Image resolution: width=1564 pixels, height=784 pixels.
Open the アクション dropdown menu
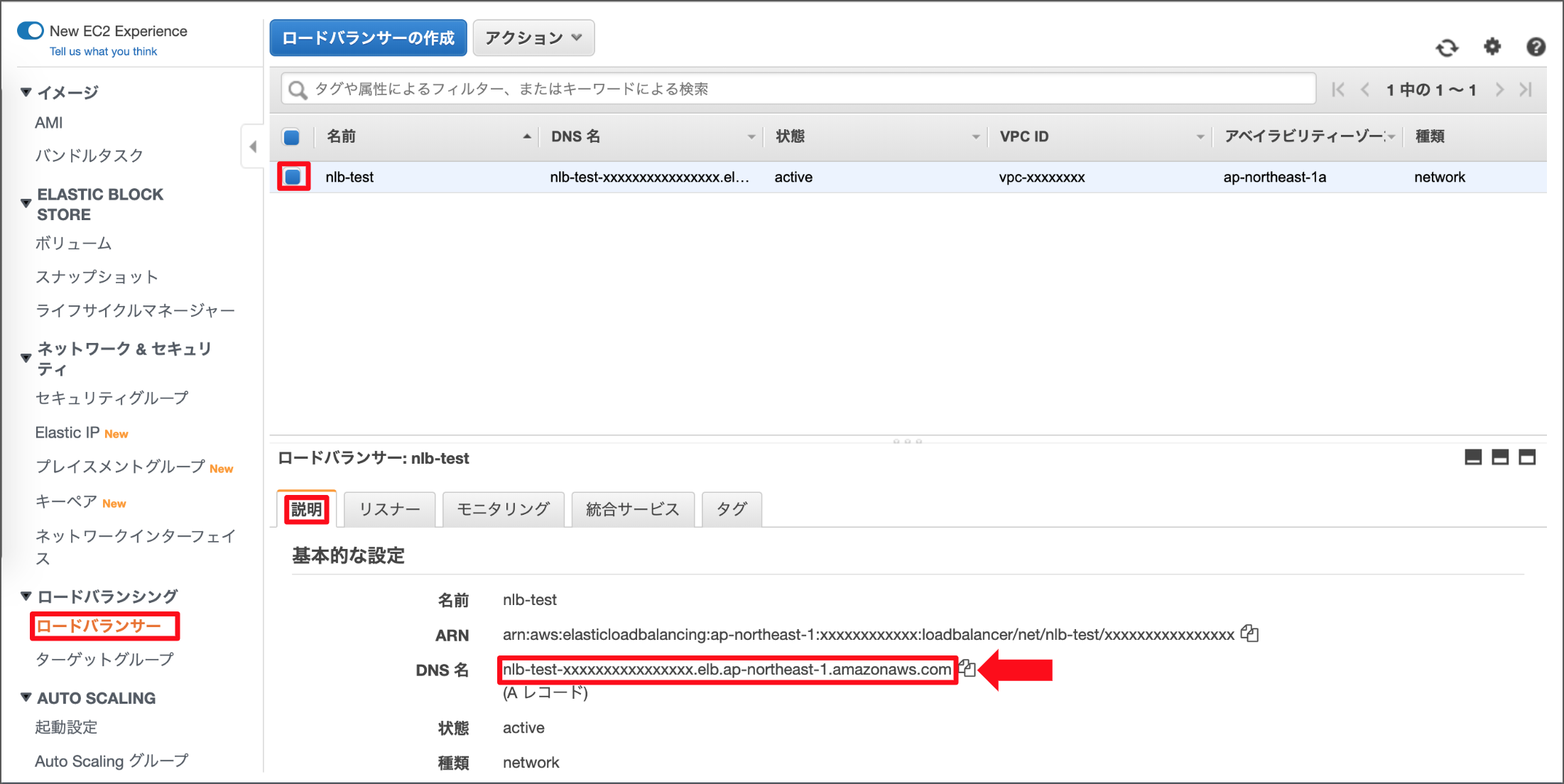533,38
